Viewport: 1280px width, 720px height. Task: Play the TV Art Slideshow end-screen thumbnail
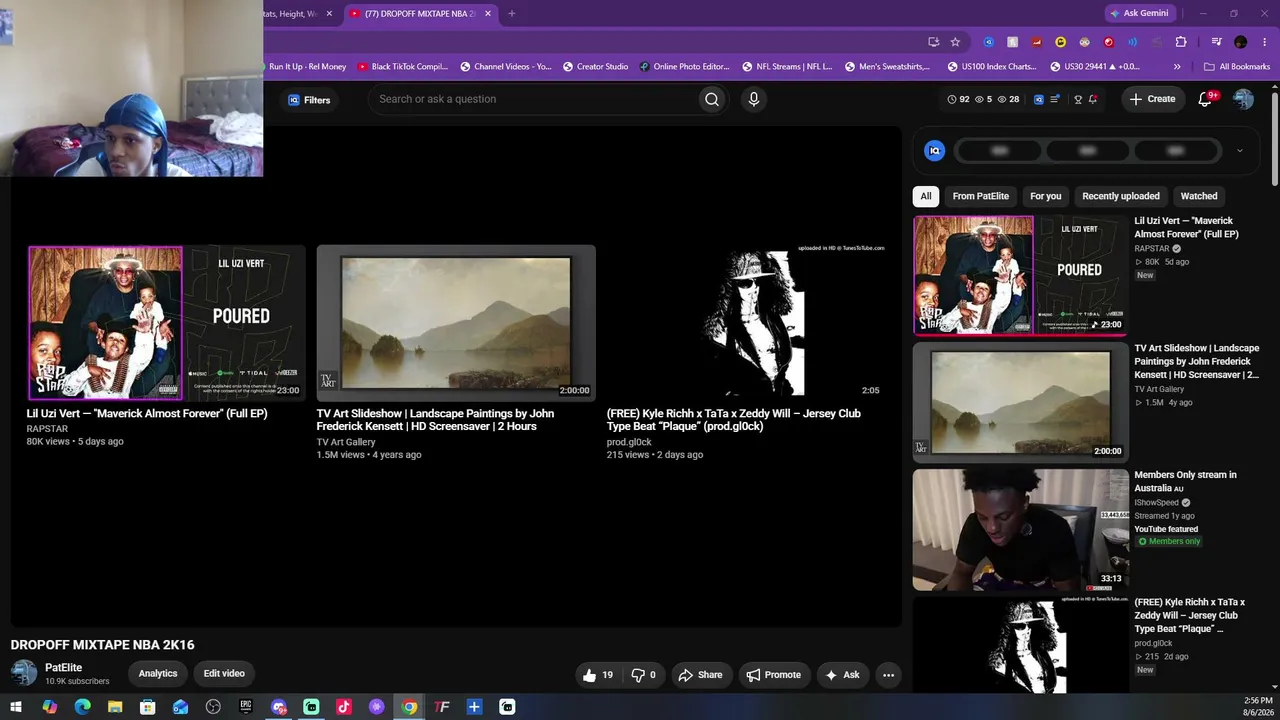pyautogui.click(x=456, y=322)
